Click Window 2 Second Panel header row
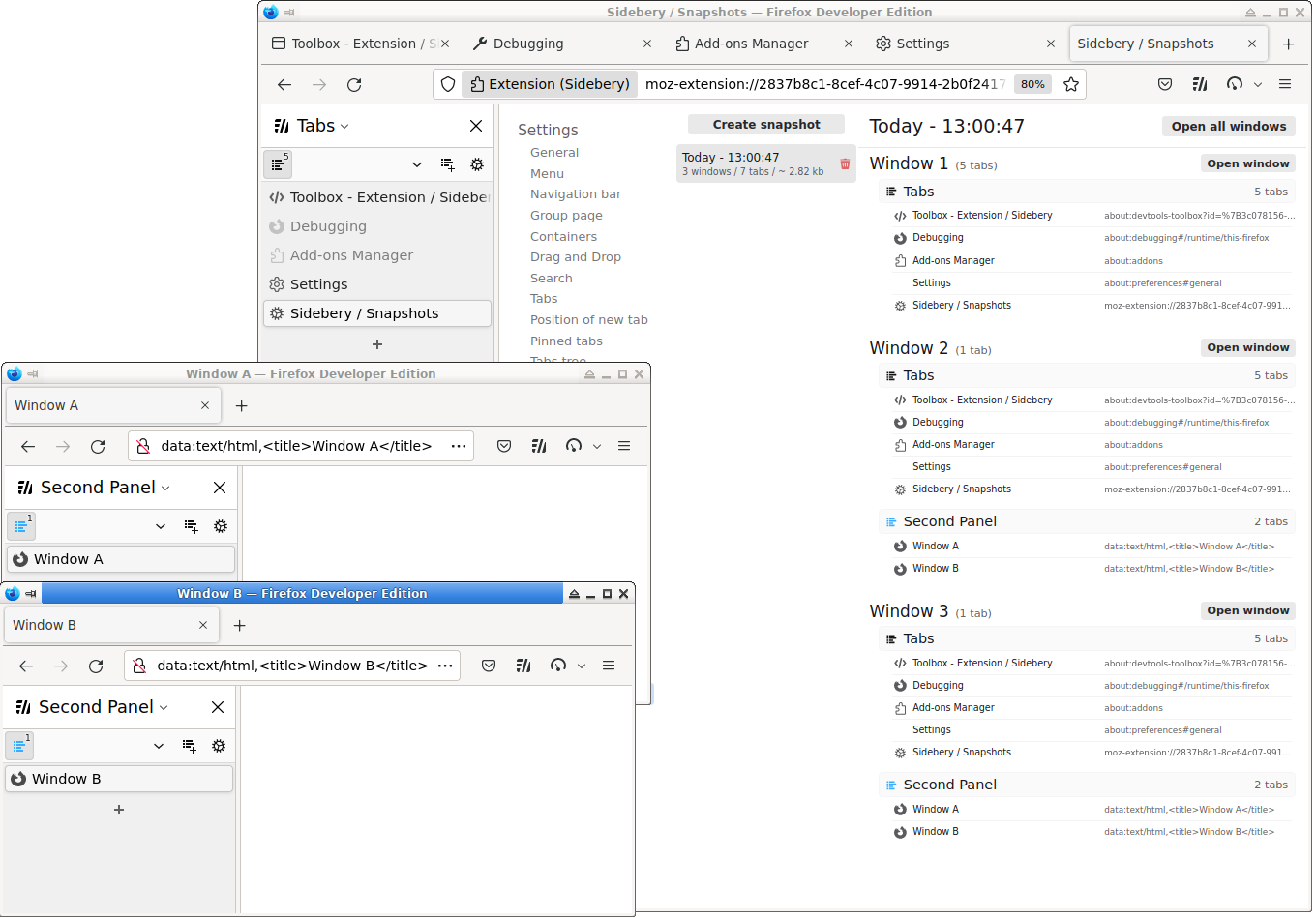This screenshot has height=918, width=1316. coord(1087,521)
